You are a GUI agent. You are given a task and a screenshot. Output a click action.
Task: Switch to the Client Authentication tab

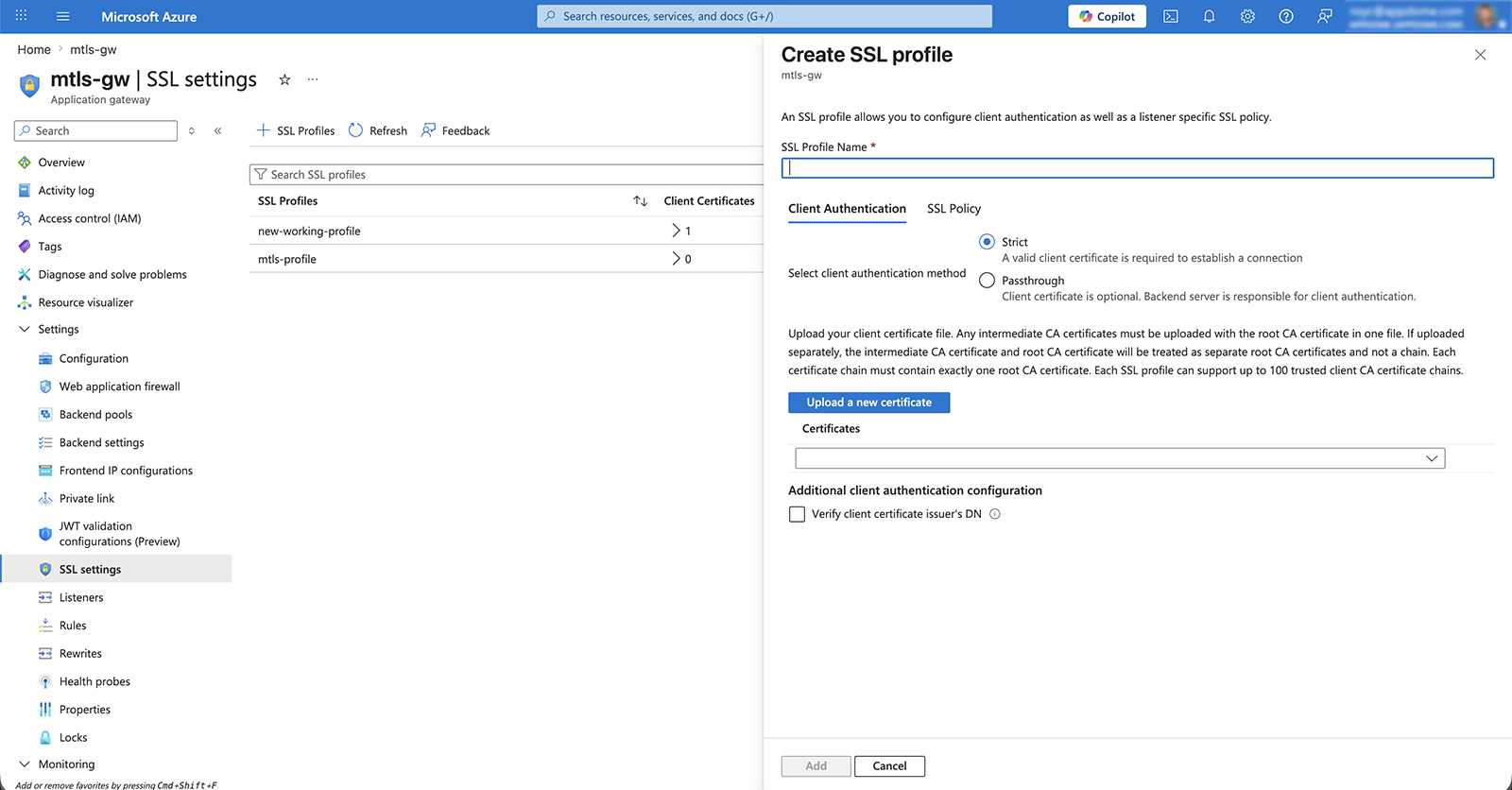click(x=847, y=209)
